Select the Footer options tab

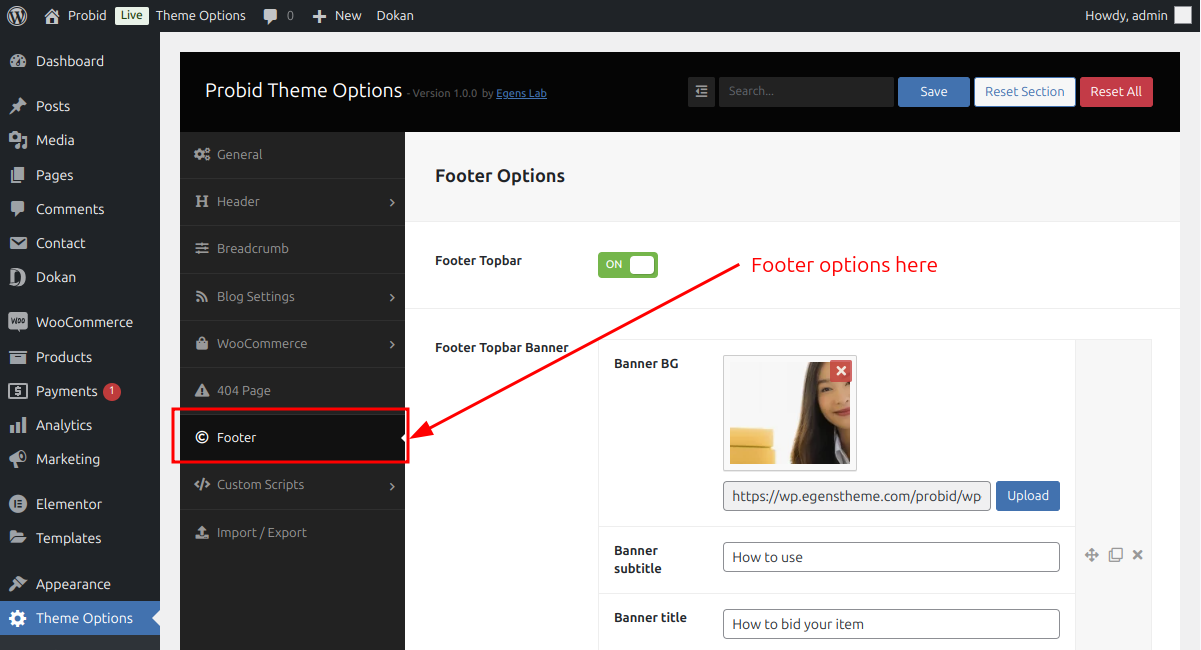coord(292,438)
